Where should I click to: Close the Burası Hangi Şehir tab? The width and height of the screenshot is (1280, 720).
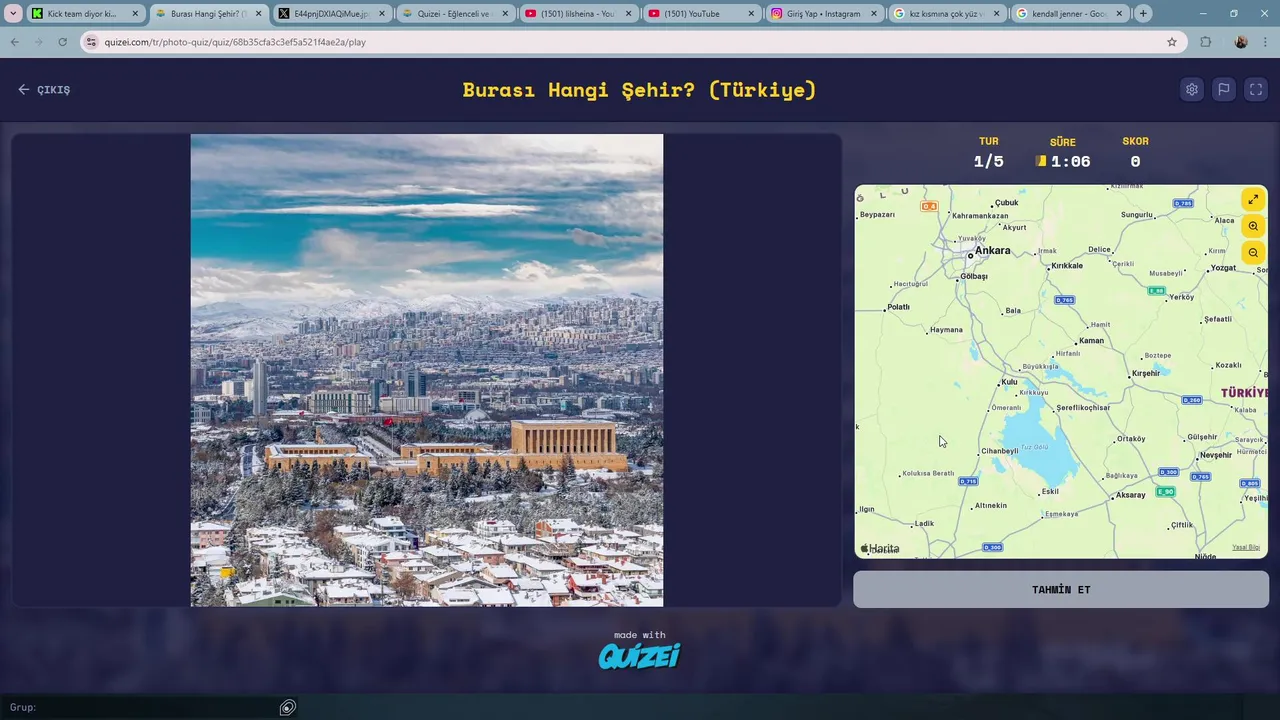click(259, 14)
